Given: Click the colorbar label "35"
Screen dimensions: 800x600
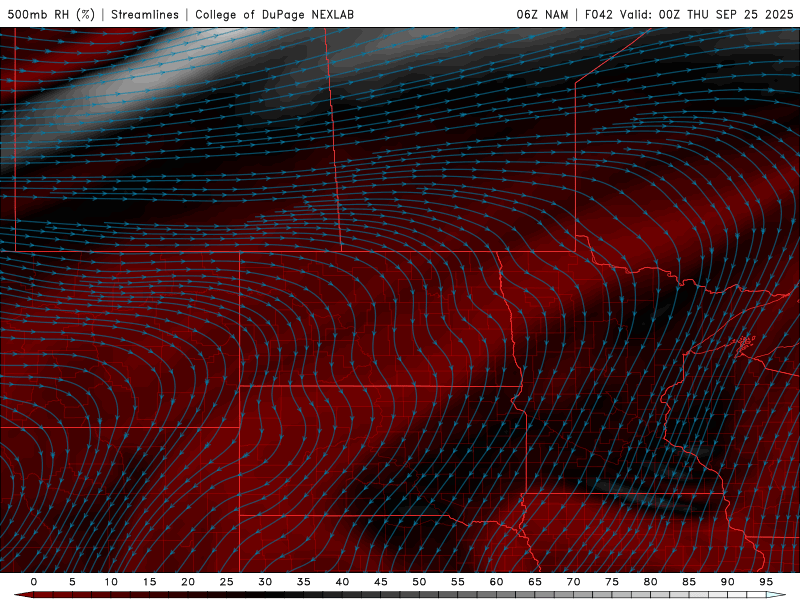Looking at the screenshot, I should (x=304, y=582).
